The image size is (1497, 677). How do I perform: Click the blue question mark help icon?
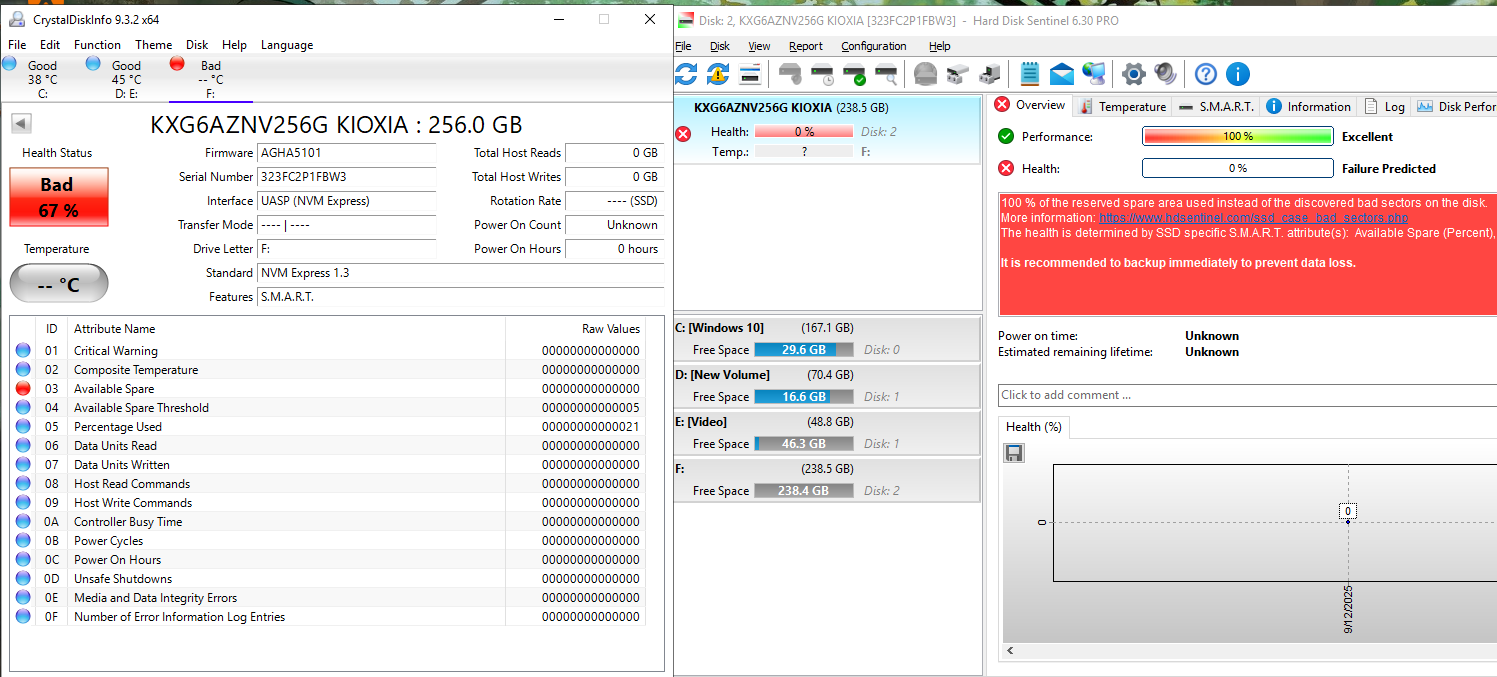(1206, 74)
